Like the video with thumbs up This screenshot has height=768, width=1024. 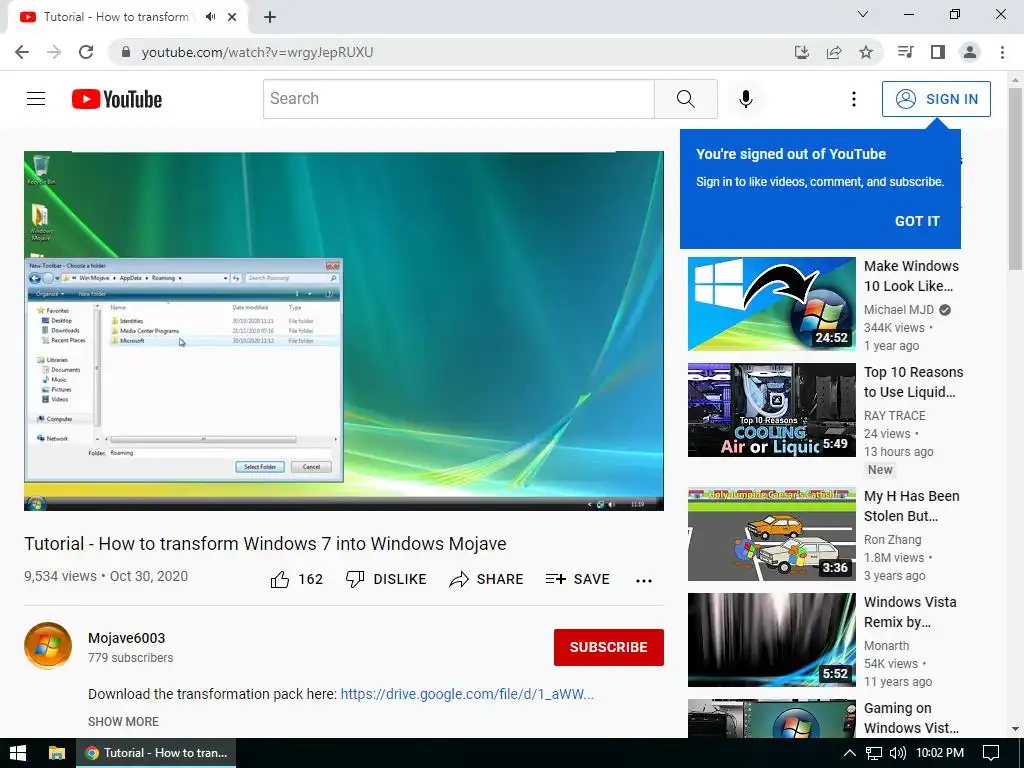296,579
